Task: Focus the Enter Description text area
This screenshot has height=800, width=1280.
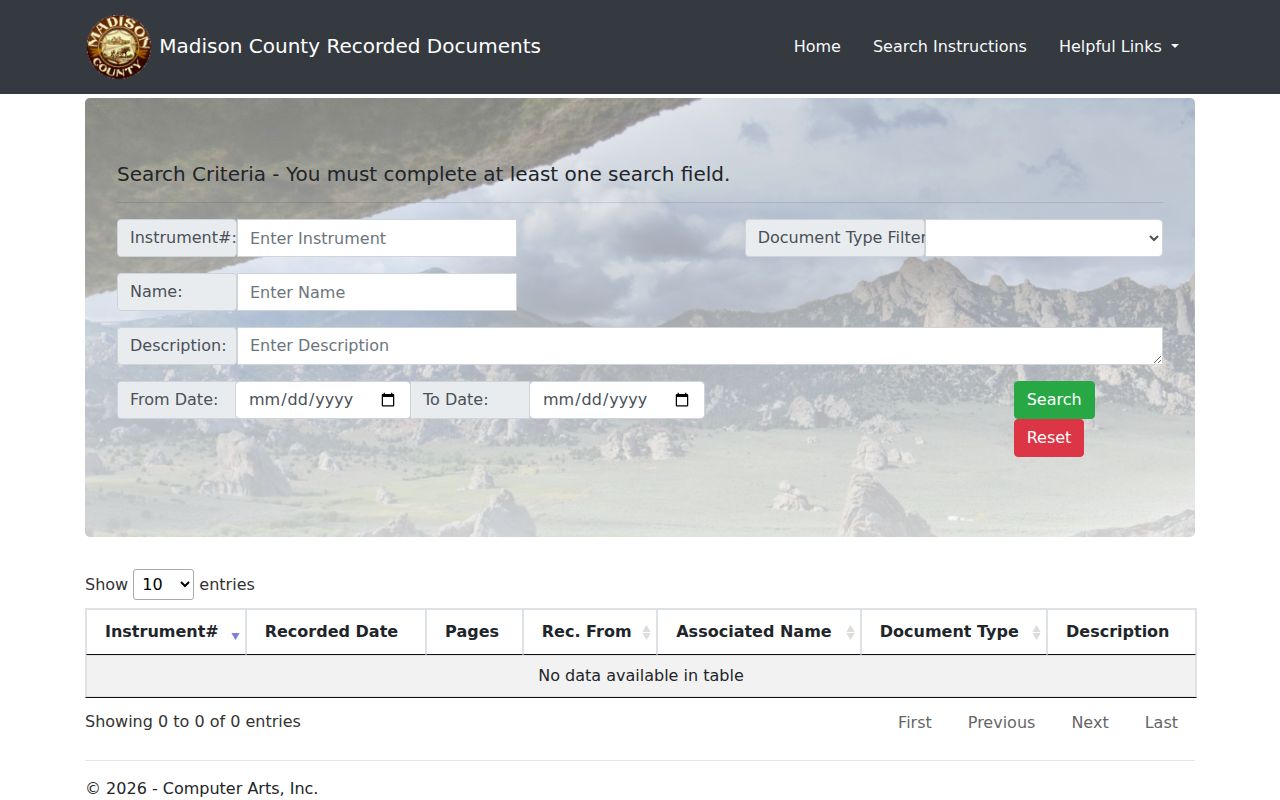Action: [x=700, y=346]
